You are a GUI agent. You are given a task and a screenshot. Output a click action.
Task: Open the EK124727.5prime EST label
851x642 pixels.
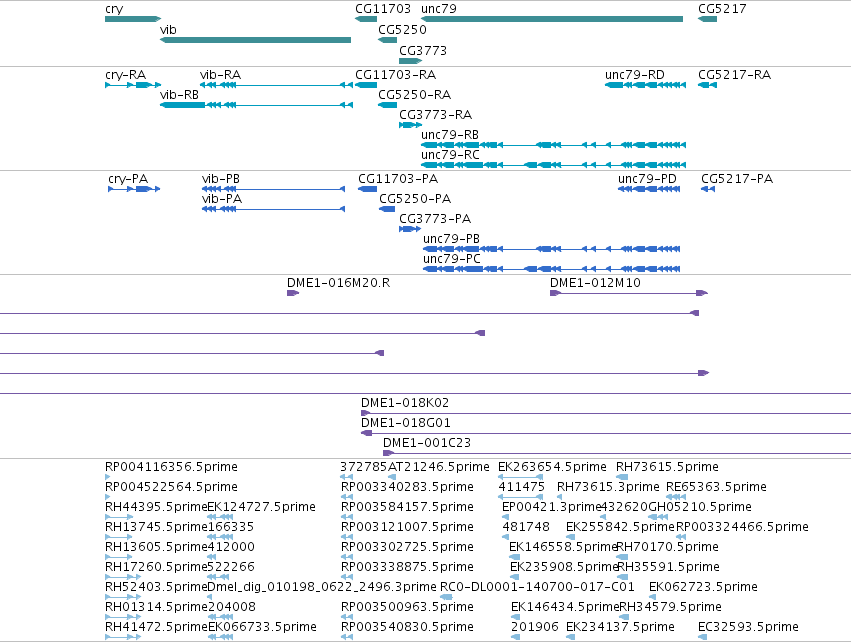tap(262, 507)
